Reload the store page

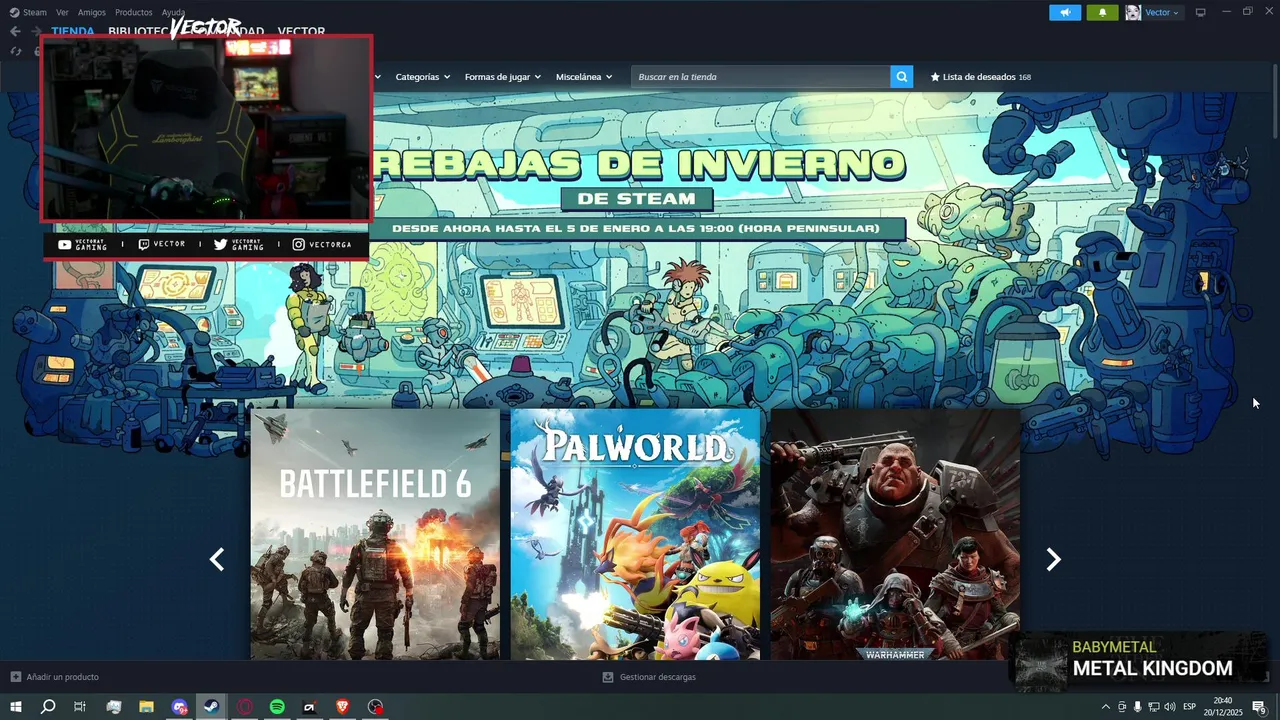(16, 51)
